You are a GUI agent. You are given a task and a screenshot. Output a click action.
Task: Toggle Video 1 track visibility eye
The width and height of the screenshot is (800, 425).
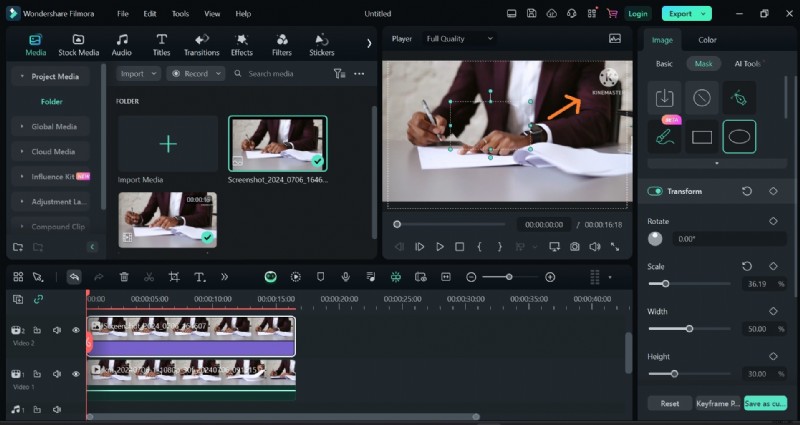click(x=76, y=374)
